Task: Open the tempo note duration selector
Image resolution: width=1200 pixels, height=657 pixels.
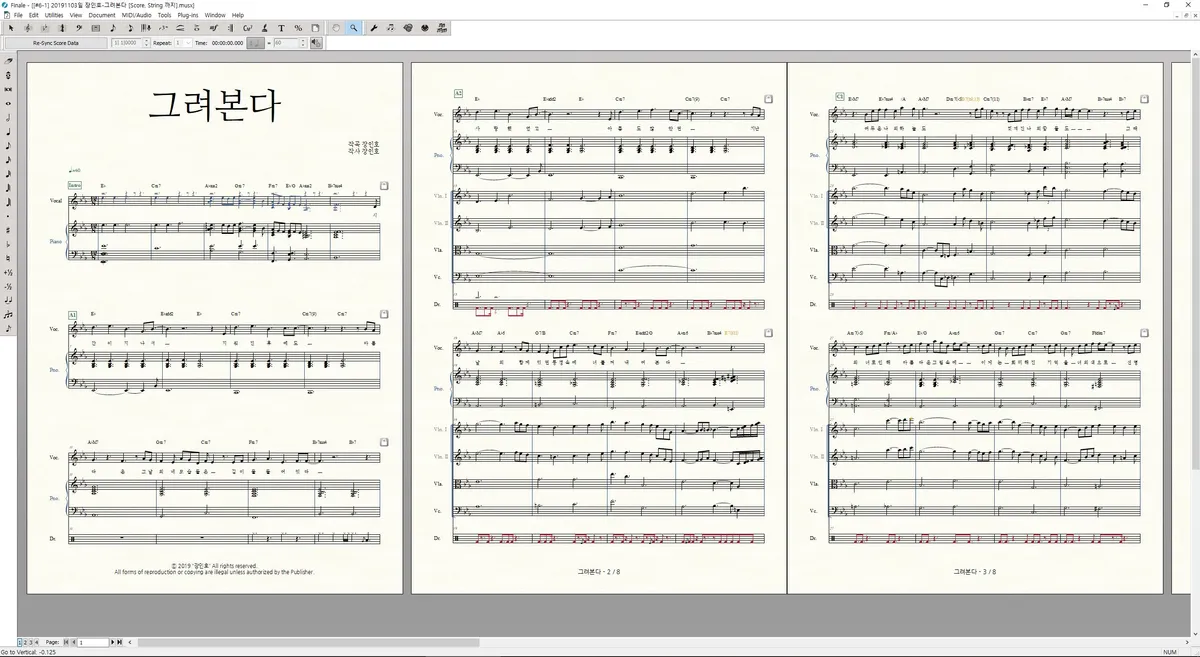Action: 257,43
